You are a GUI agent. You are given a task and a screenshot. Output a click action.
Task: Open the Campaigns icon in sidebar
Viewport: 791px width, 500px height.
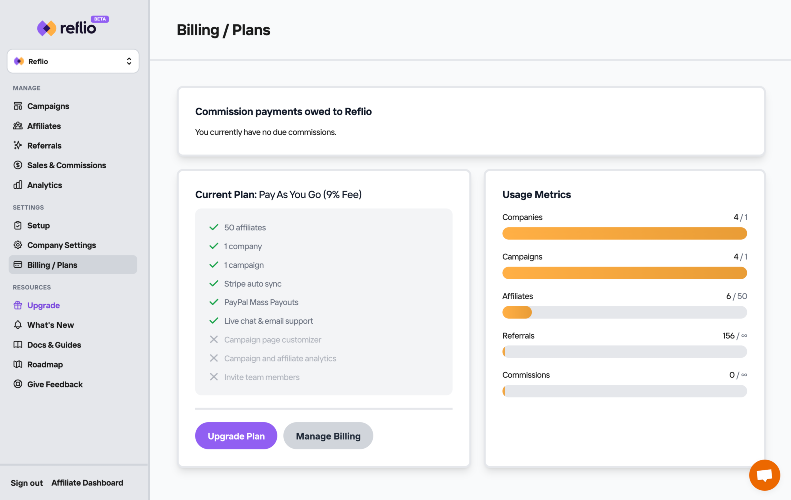click(x=18, y=106)
